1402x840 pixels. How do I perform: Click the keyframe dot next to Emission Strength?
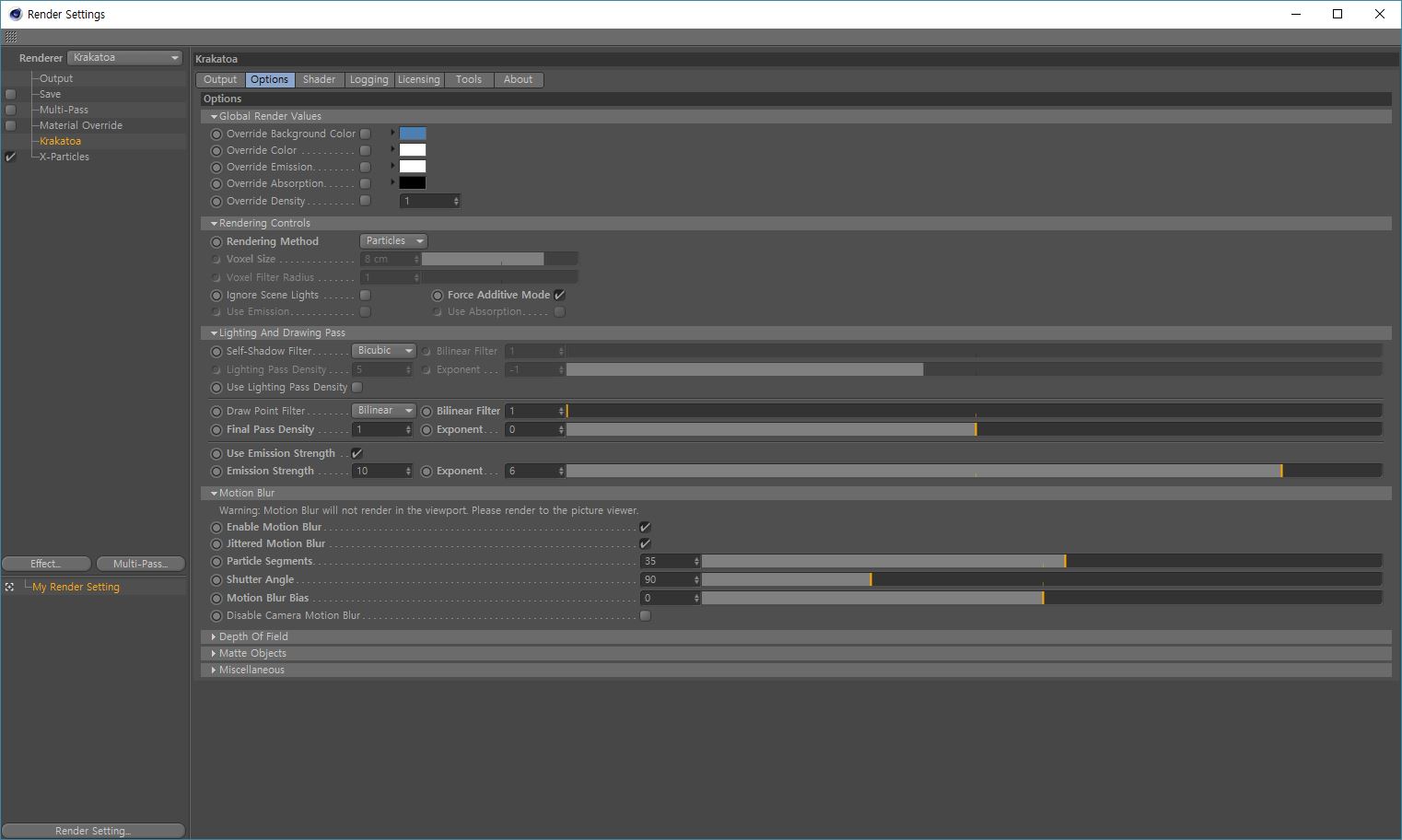[216, 472]
